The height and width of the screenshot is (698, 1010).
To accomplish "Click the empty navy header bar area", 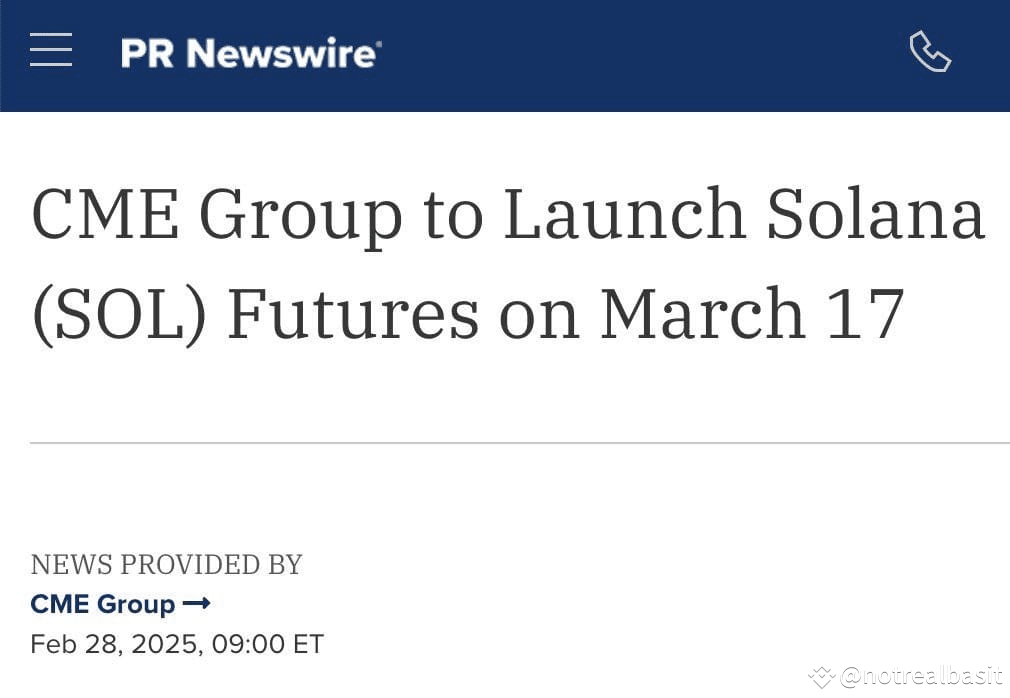I will point(644,55).
